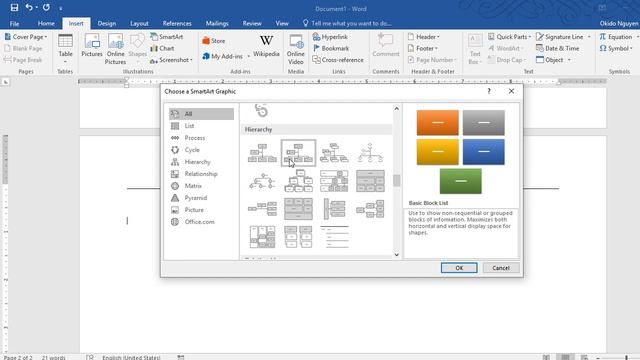Undo the last action in Quick Access toolbar
This screenshot has width=640, height=360.
point(29,7)
